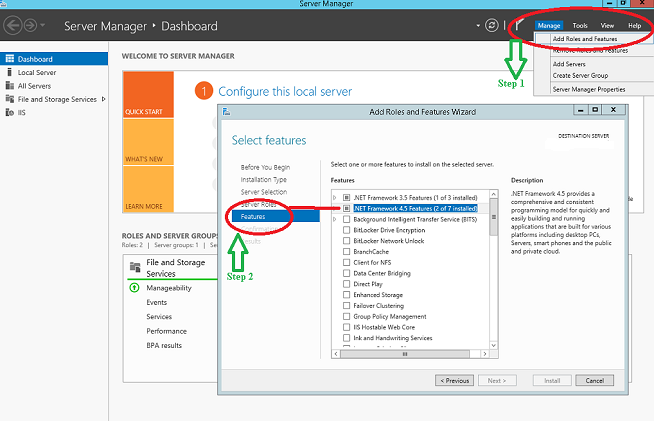Open the Tools menu

pos(580,25)
